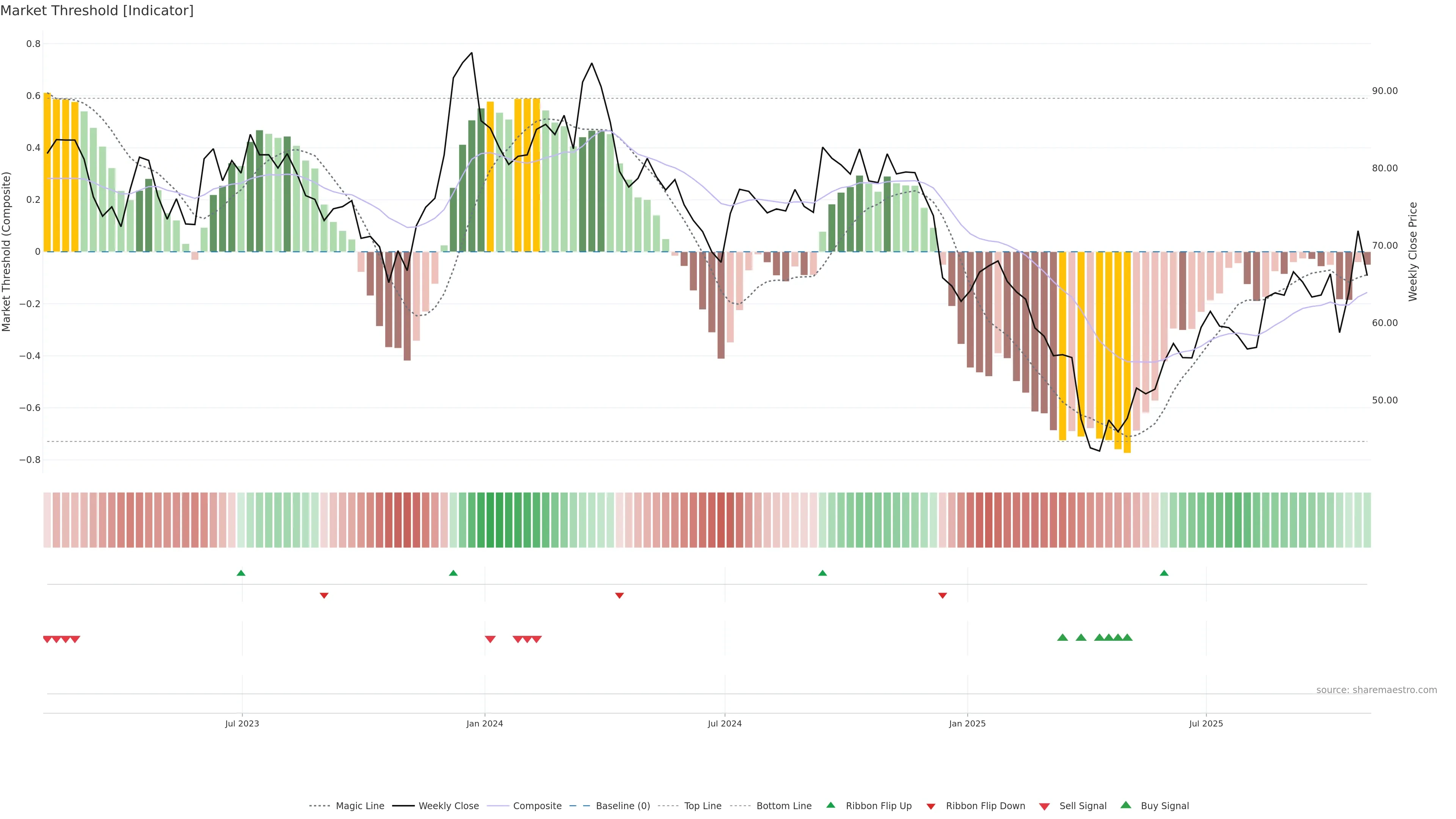This screenshot has height=819, width=1456.
Task: Click the Weekly Close Price axis title
Action: coord(1412,251)
